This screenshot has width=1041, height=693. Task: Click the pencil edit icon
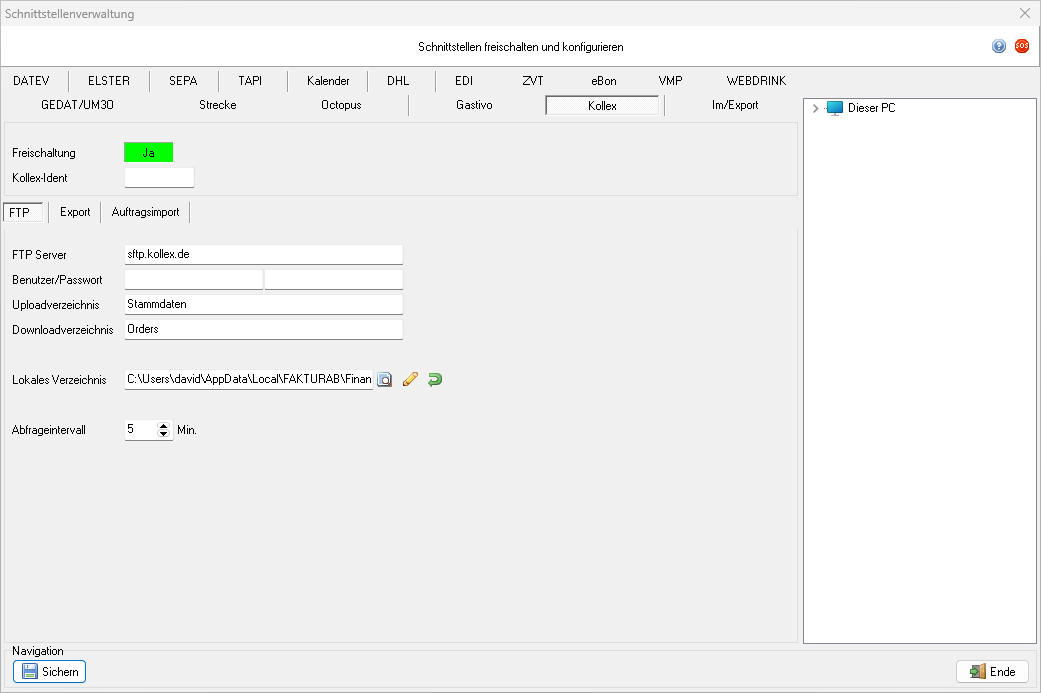click(x=409, y=380)
